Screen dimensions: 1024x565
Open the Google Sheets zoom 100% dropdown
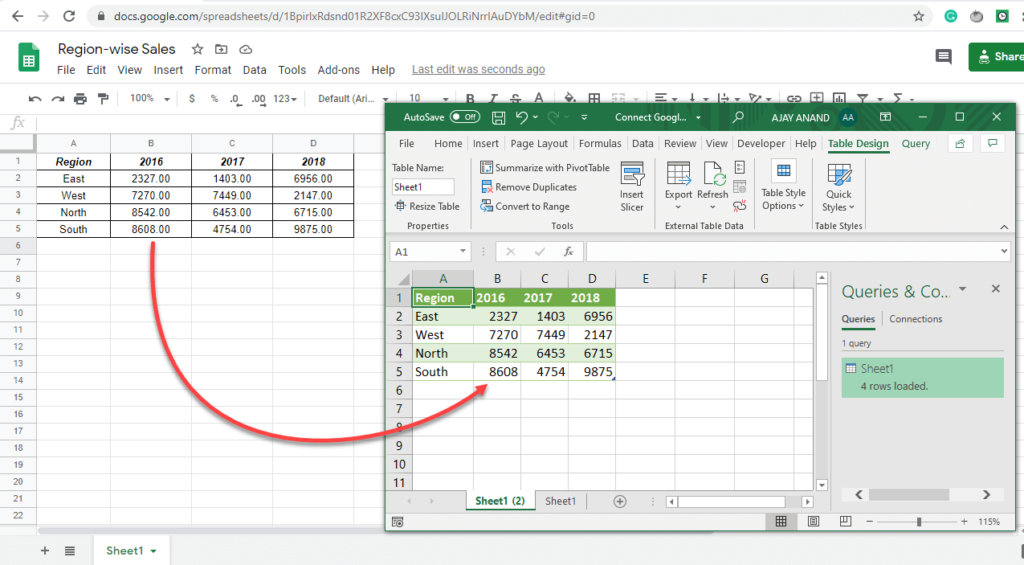pyautogui.click(x=150, y=99)
